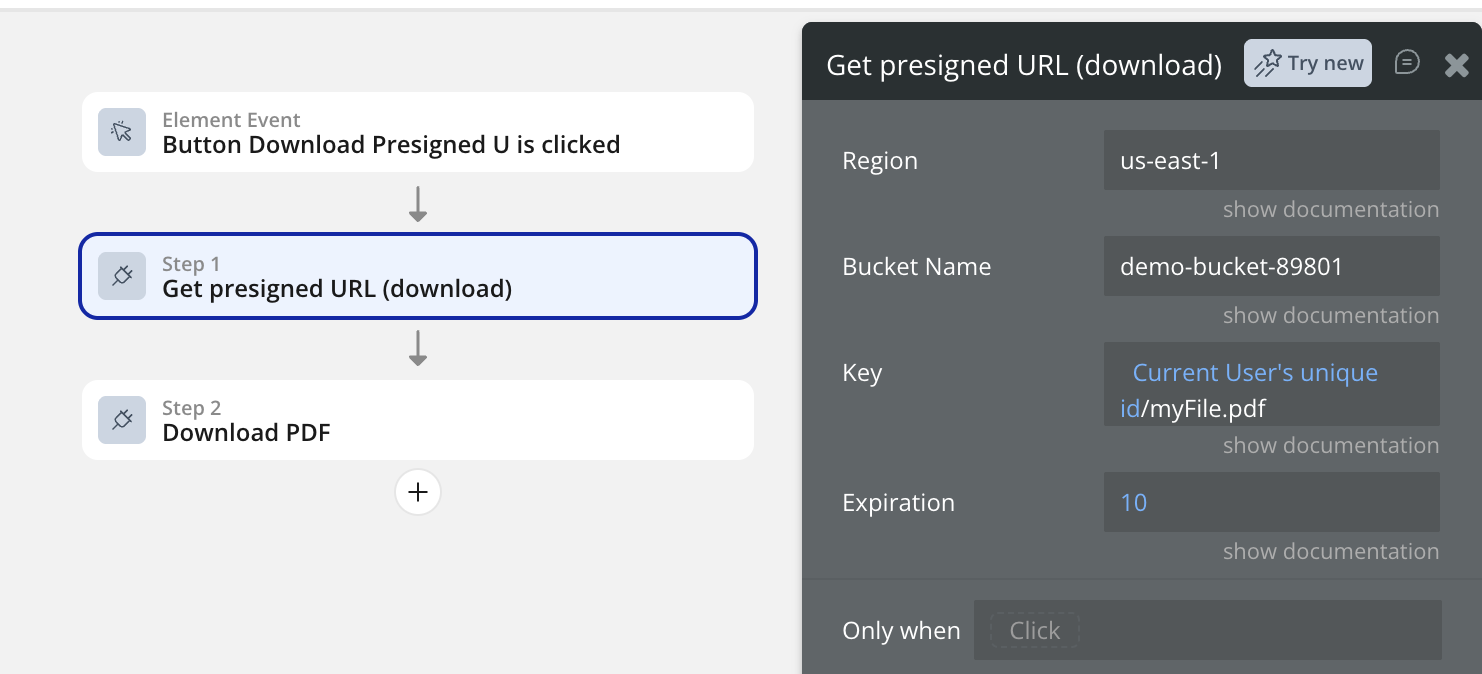Click the plug icon on Step 2

pyautogui.click(x=122, y=420)
